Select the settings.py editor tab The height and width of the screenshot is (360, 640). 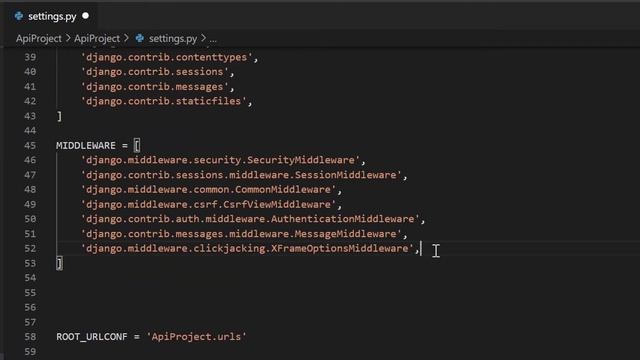[51, 16]
